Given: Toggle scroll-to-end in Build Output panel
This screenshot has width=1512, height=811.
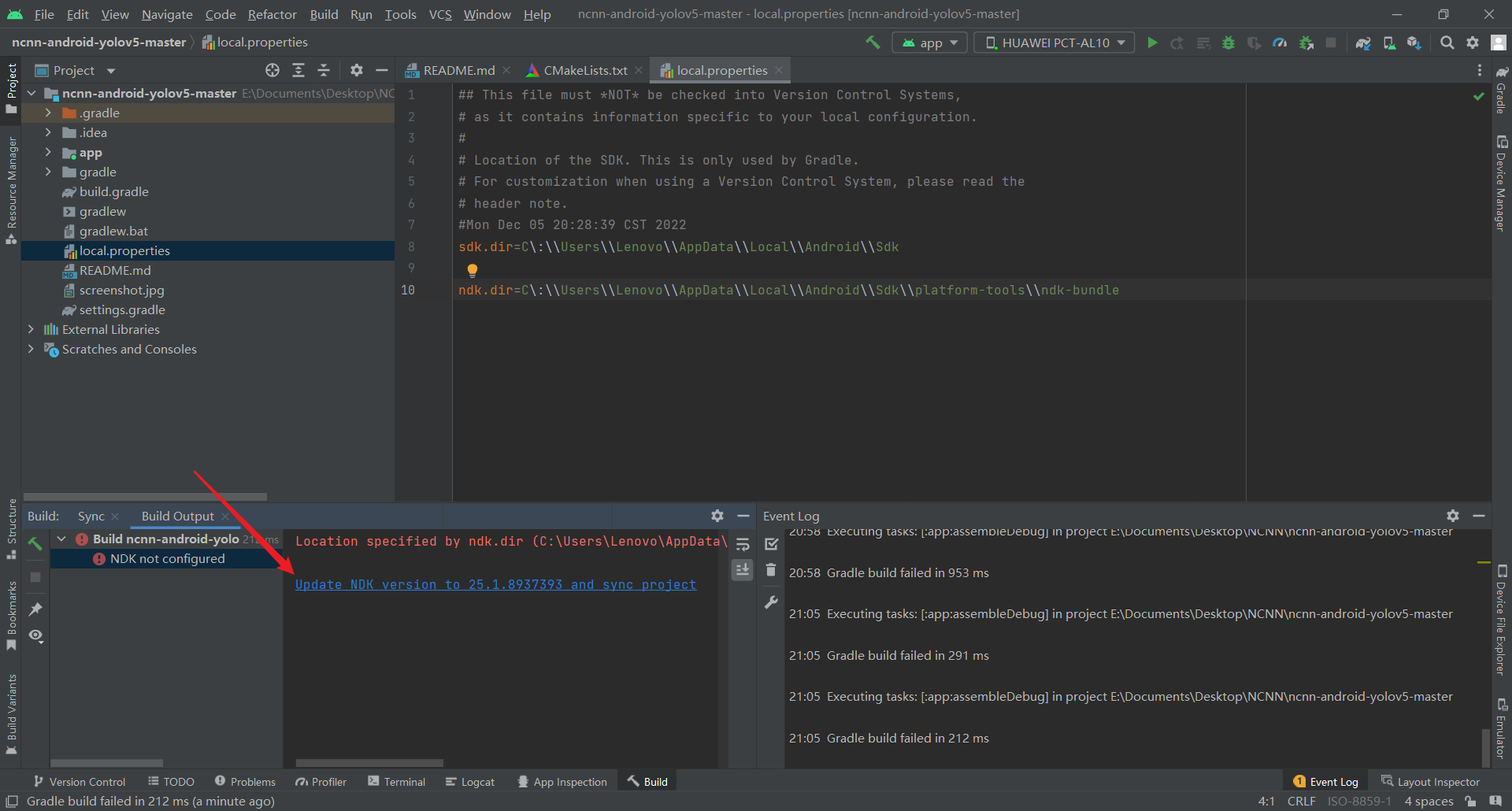Looking at the screenshot, I should (743, 569).
